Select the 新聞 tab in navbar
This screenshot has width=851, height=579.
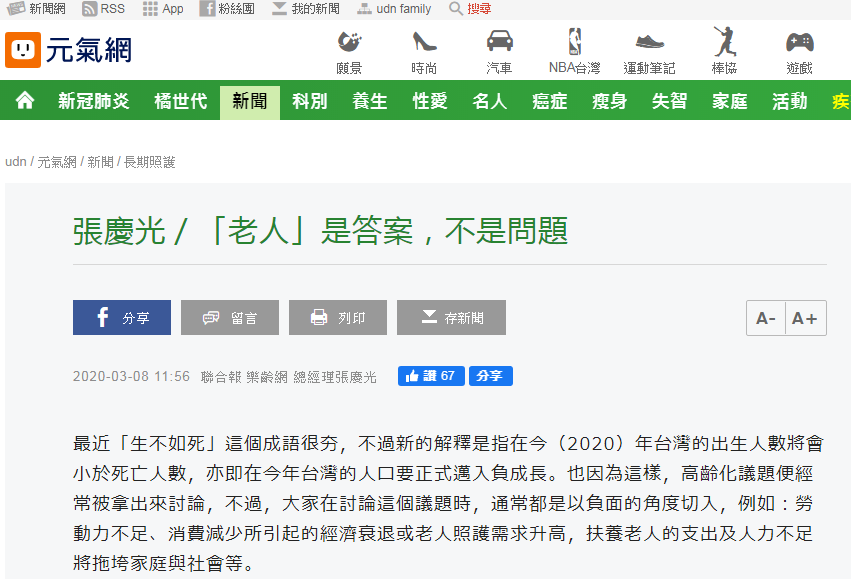click(250, 102)
